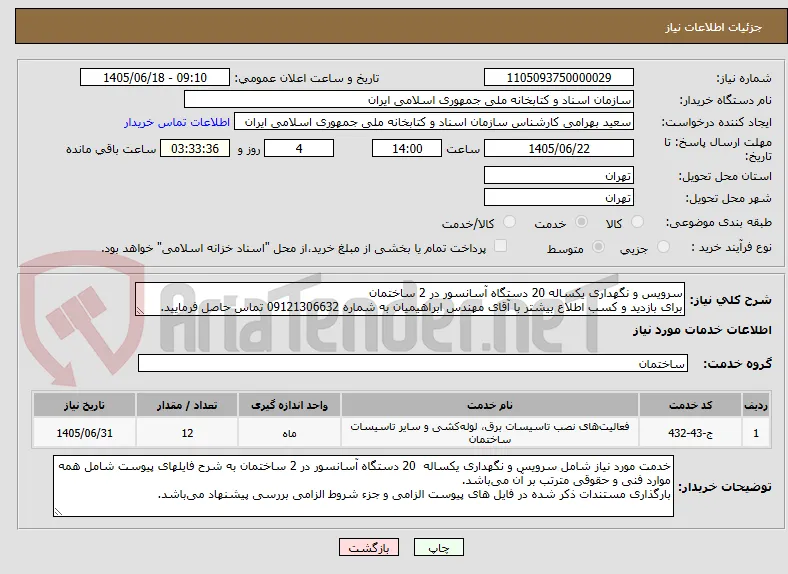Click the deadline time field 14:00

coord(407,148)
